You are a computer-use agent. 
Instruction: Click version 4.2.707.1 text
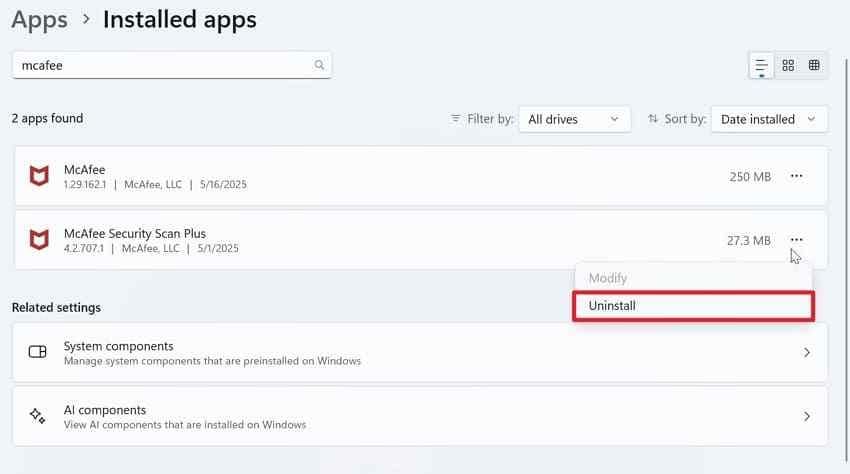click(x=83, y=248)
